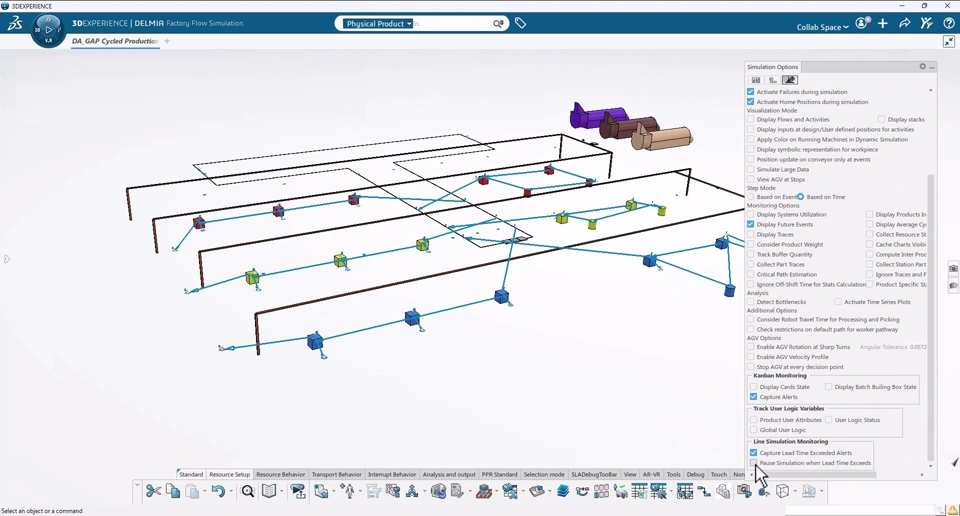
Task: Select the first Simulation Options tab icon
Action: [756, 80]
